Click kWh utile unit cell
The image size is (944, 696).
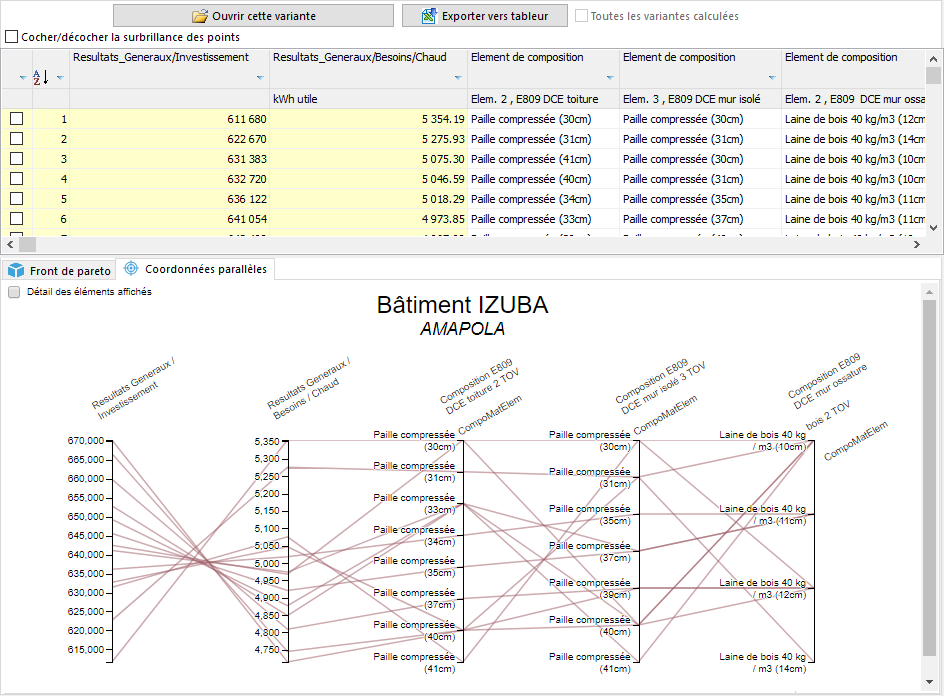[x=368, y=99]
